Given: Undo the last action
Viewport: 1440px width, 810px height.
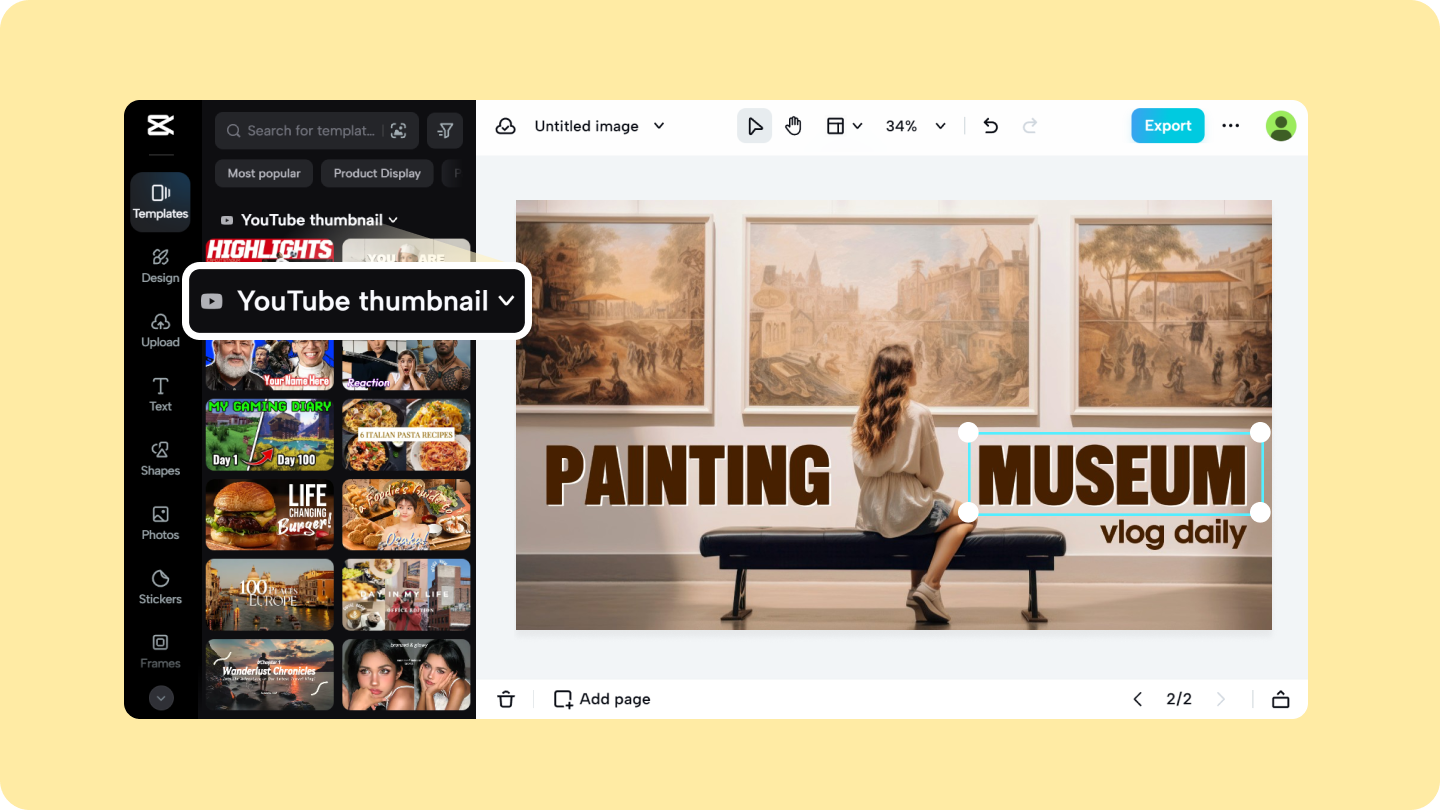Looking at the screenshot, I should pyautogui.click(x=990, y=125).
